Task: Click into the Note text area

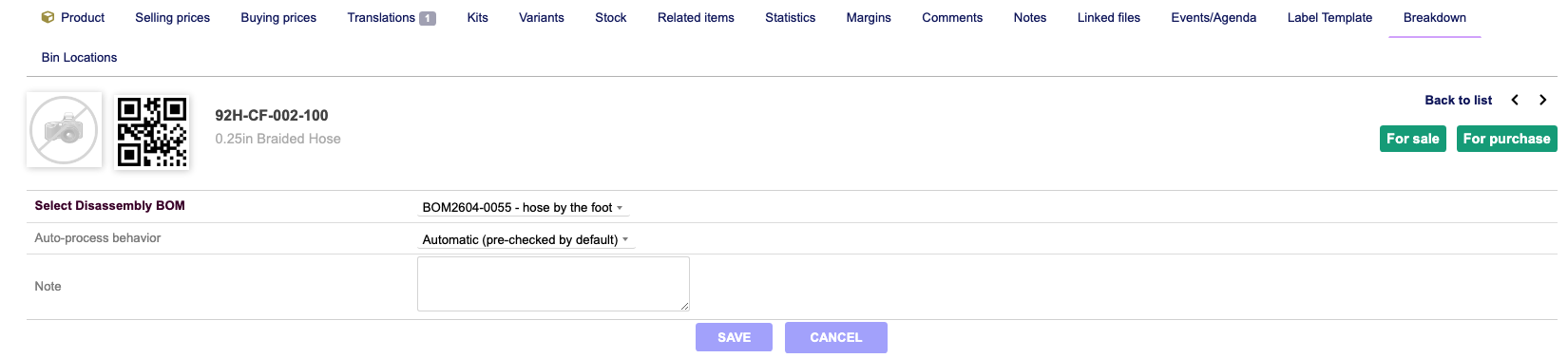Action: 553,284
